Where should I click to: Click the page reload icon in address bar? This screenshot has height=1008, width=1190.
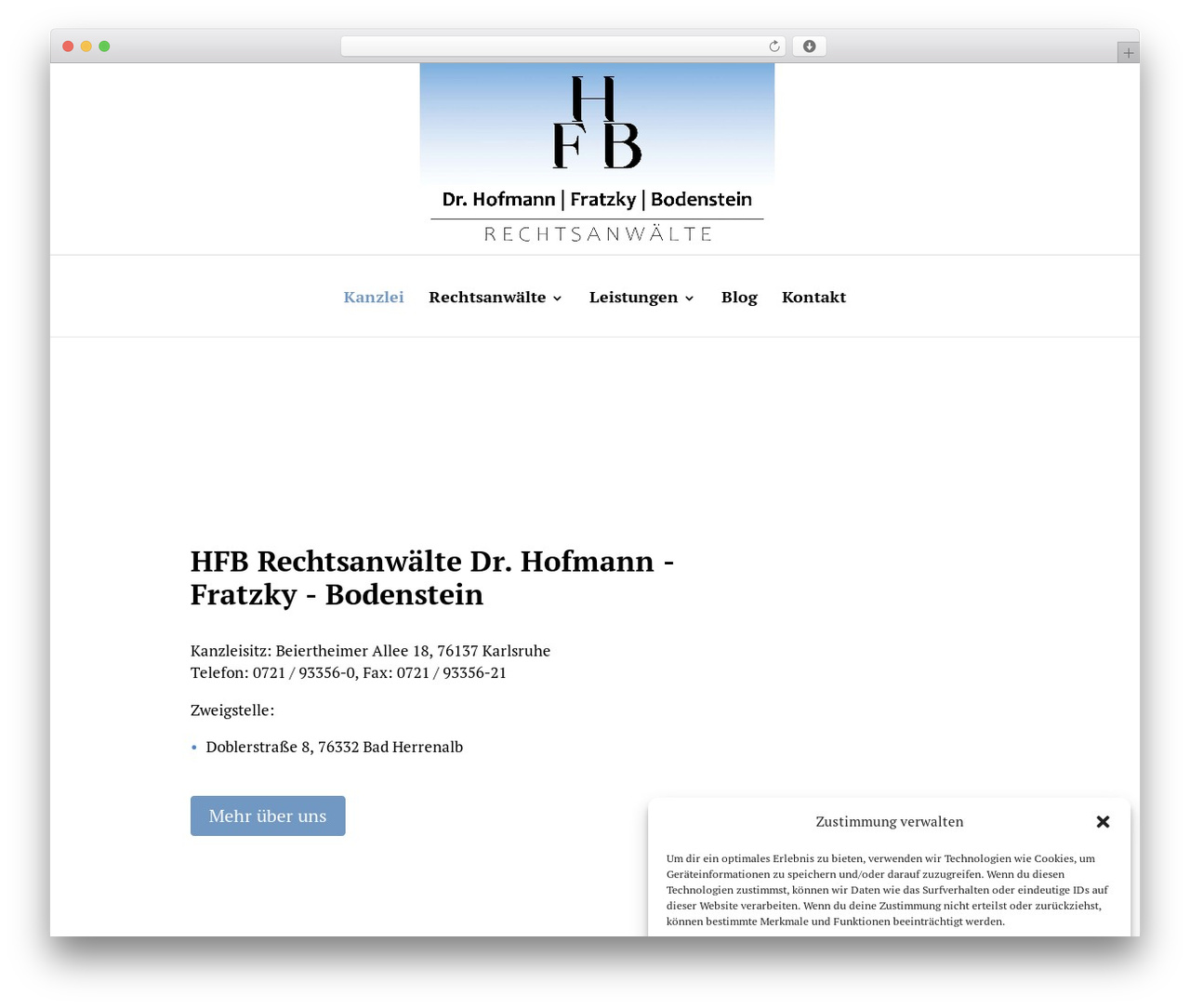pyautogui.click(x=773, y=46)
